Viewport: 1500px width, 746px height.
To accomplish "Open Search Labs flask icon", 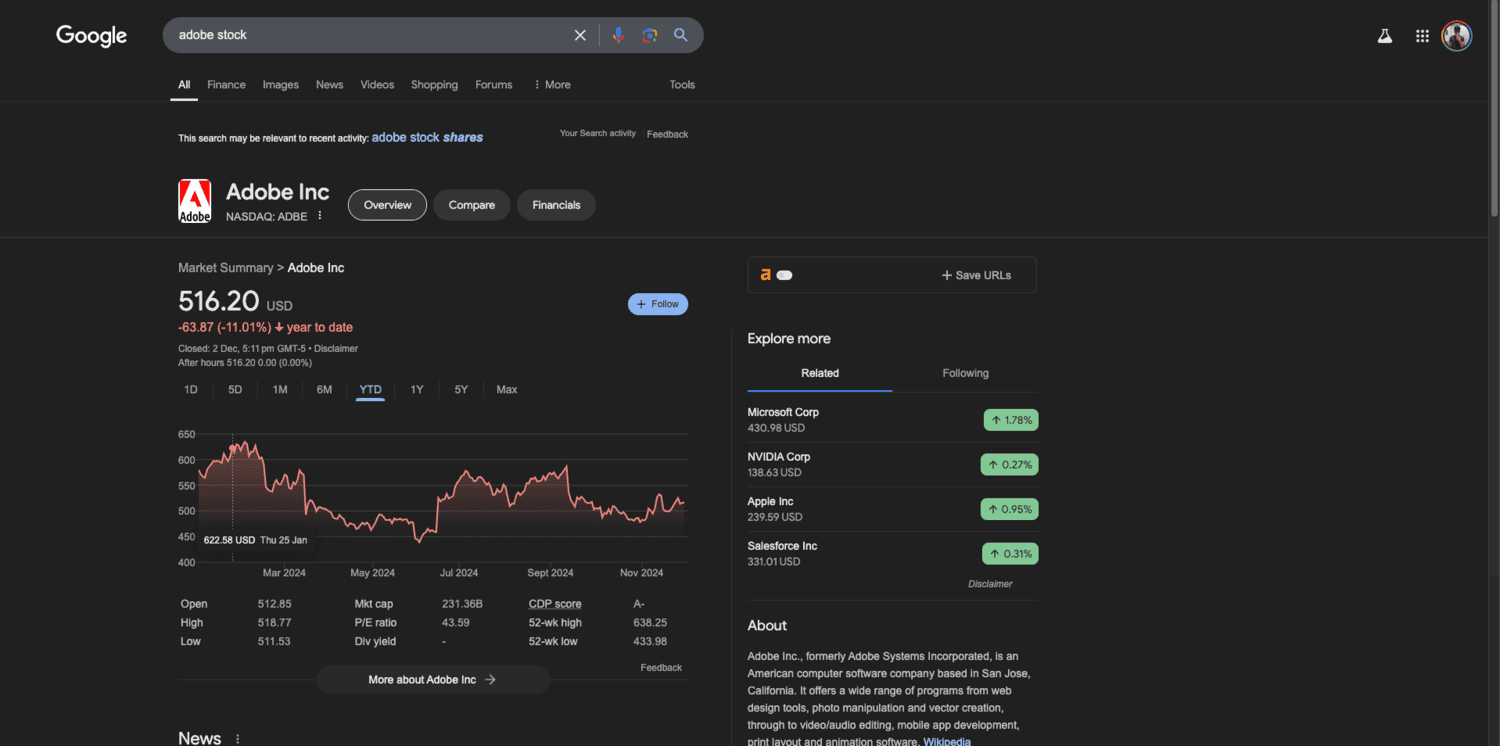I will tap(1385, 36).
